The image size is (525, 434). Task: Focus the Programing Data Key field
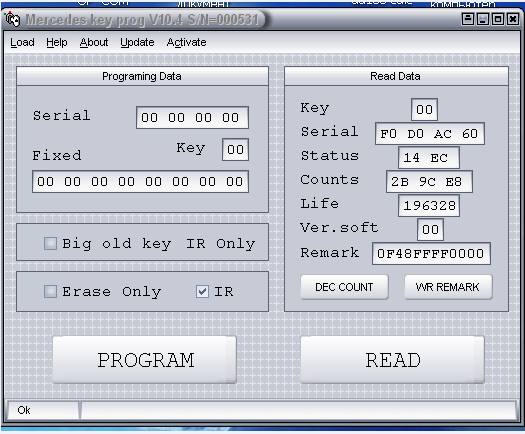(235, 149)
